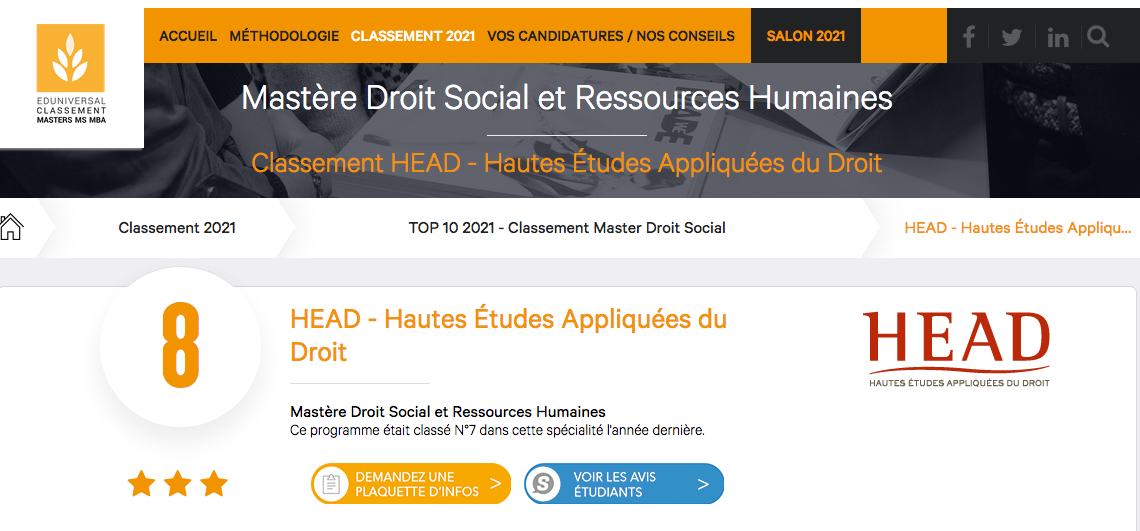Open the MÉTHODOLOGIE menu item
The height and width of the screenshot is (531, 1140).
[x=284, y=36]
